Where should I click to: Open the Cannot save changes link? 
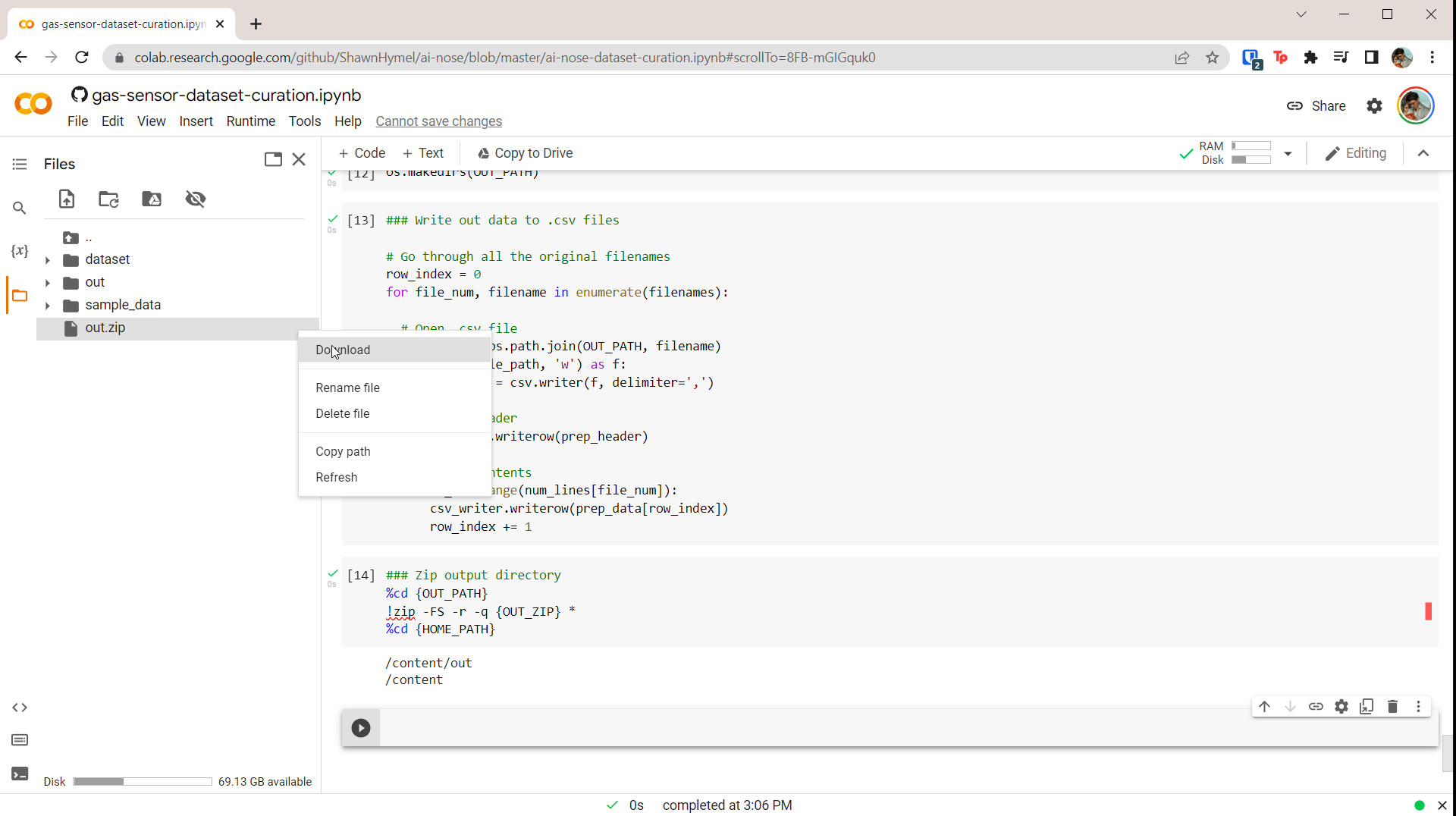438,121
